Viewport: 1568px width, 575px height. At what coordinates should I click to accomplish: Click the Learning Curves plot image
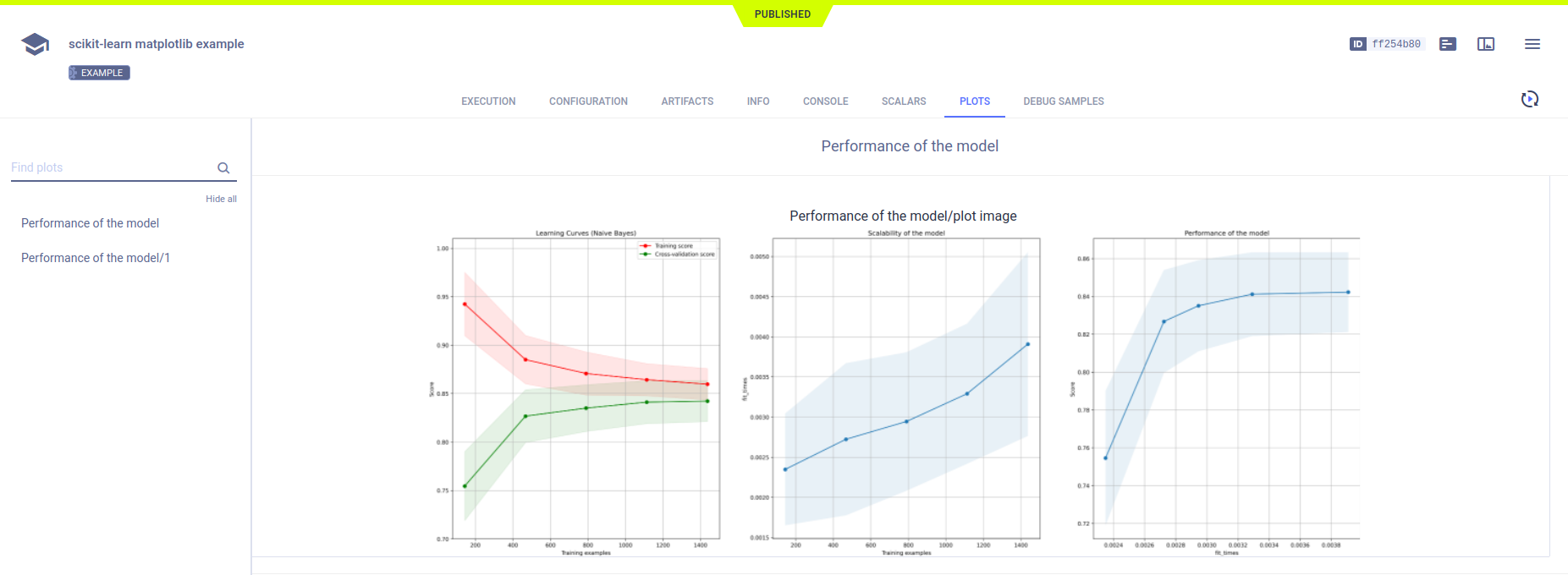click(x=586, y=389)
